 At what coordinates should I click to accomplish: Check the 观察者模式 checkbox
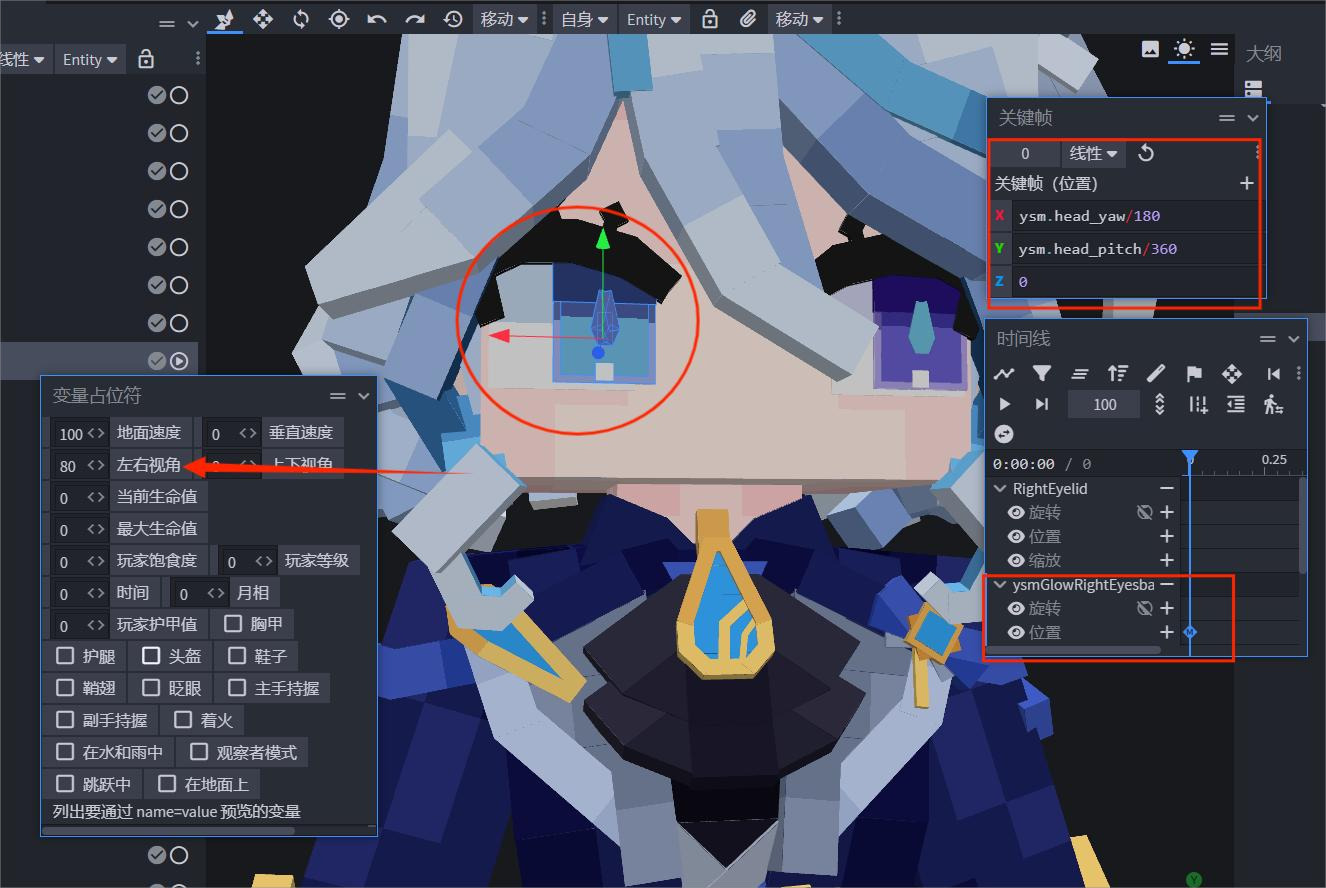pyautogui.click(x=199, y=752)
